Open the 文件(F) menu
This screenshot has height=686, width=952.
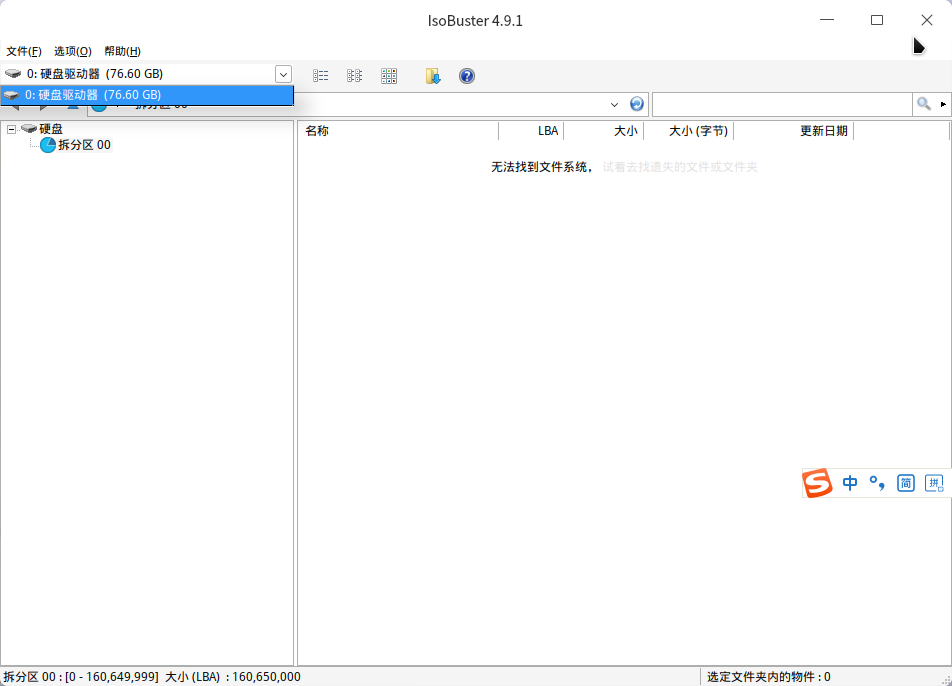pos(24,51)
